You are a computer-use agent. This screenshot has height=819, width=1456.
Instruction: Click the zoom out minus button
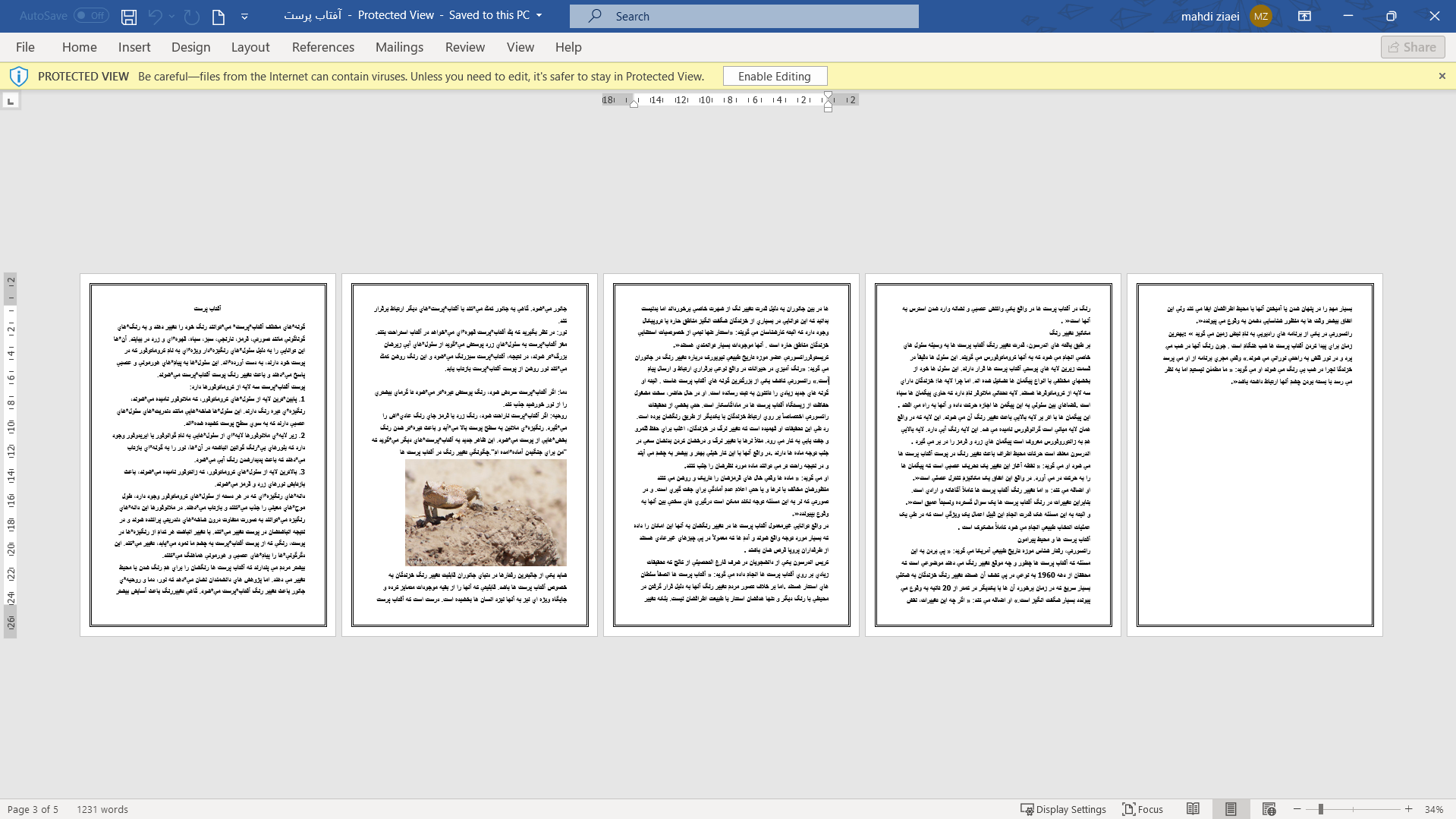[1297, 809]
